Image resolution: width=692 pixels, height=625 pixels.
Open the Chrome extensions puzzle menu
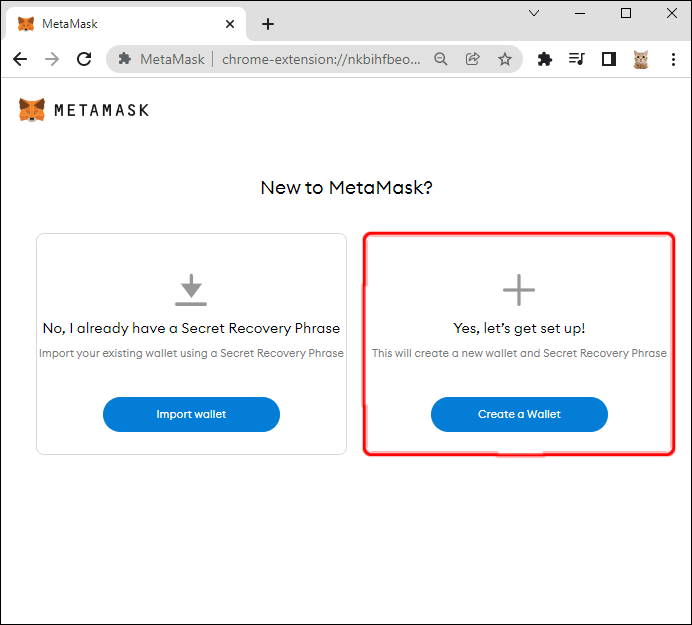545,59
